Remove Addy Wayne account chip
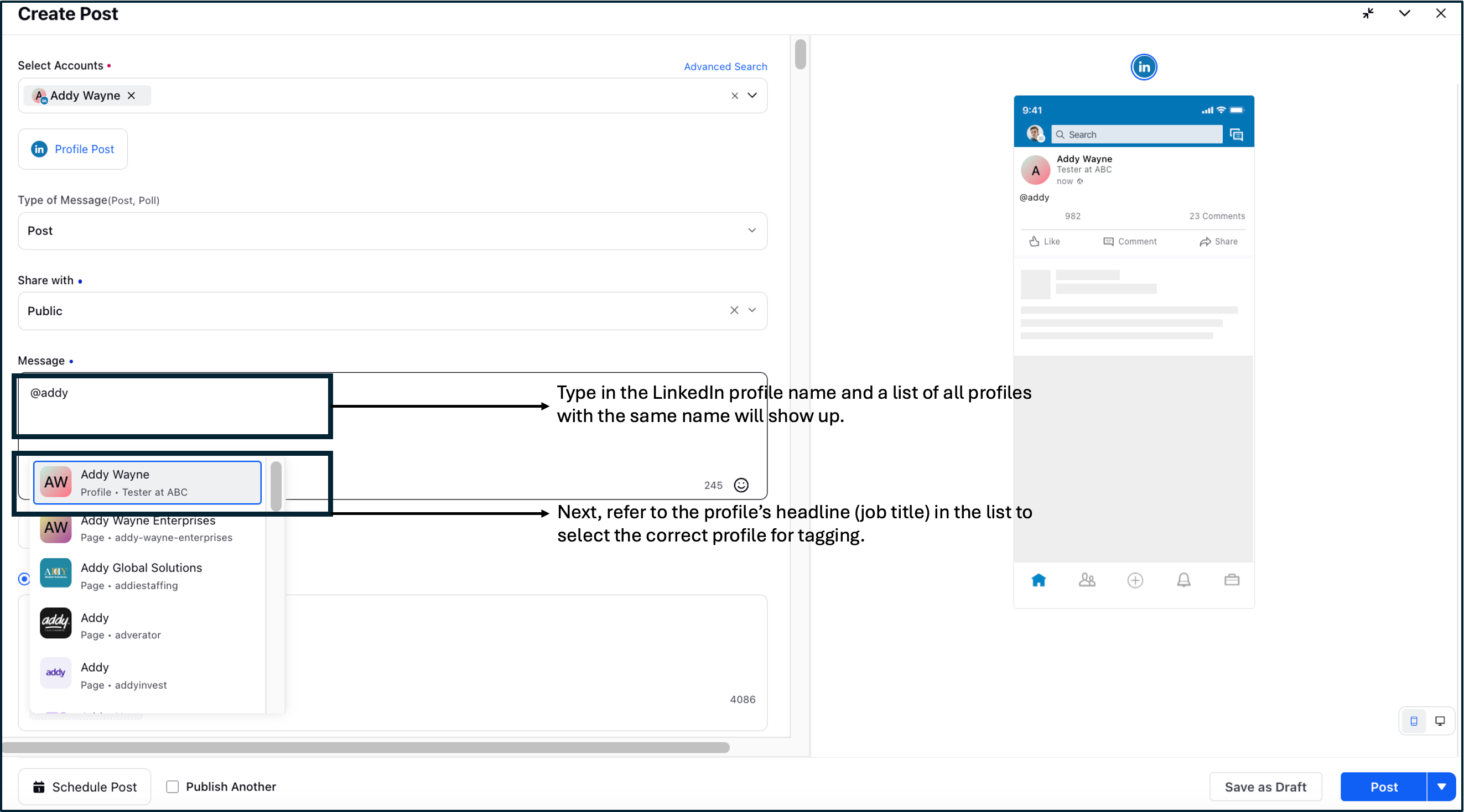1464x812 pixels. tap(131, 96)
